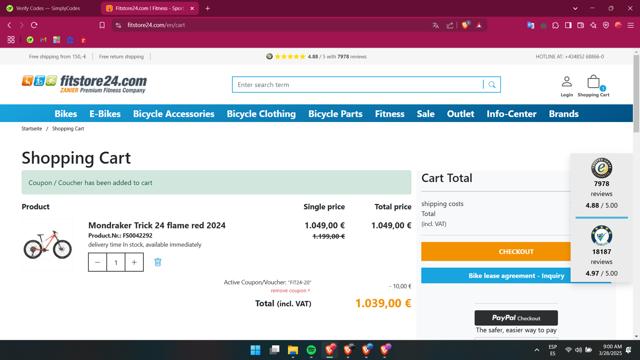640x360 pixels.
Task: Open the apps grid bookmark icon
Action: (x=11, y=40)
